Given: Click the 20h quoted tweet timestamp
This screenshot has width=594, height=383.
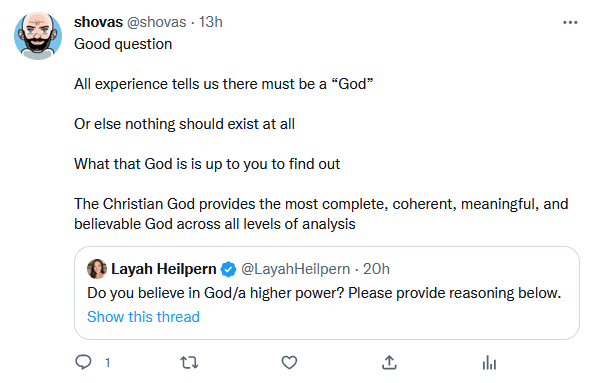Looking at the screenshot, I should point(376,269).
